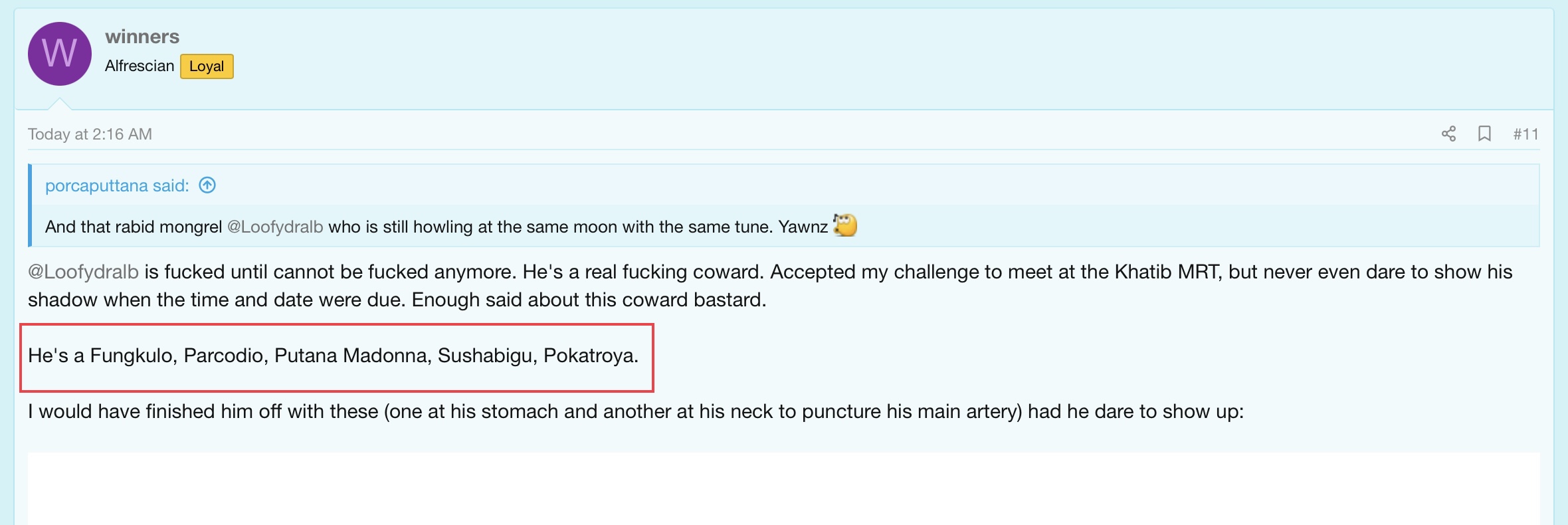
Task: Open "porcaputtana said:" quote attribution link
Action: pos(117,185)
